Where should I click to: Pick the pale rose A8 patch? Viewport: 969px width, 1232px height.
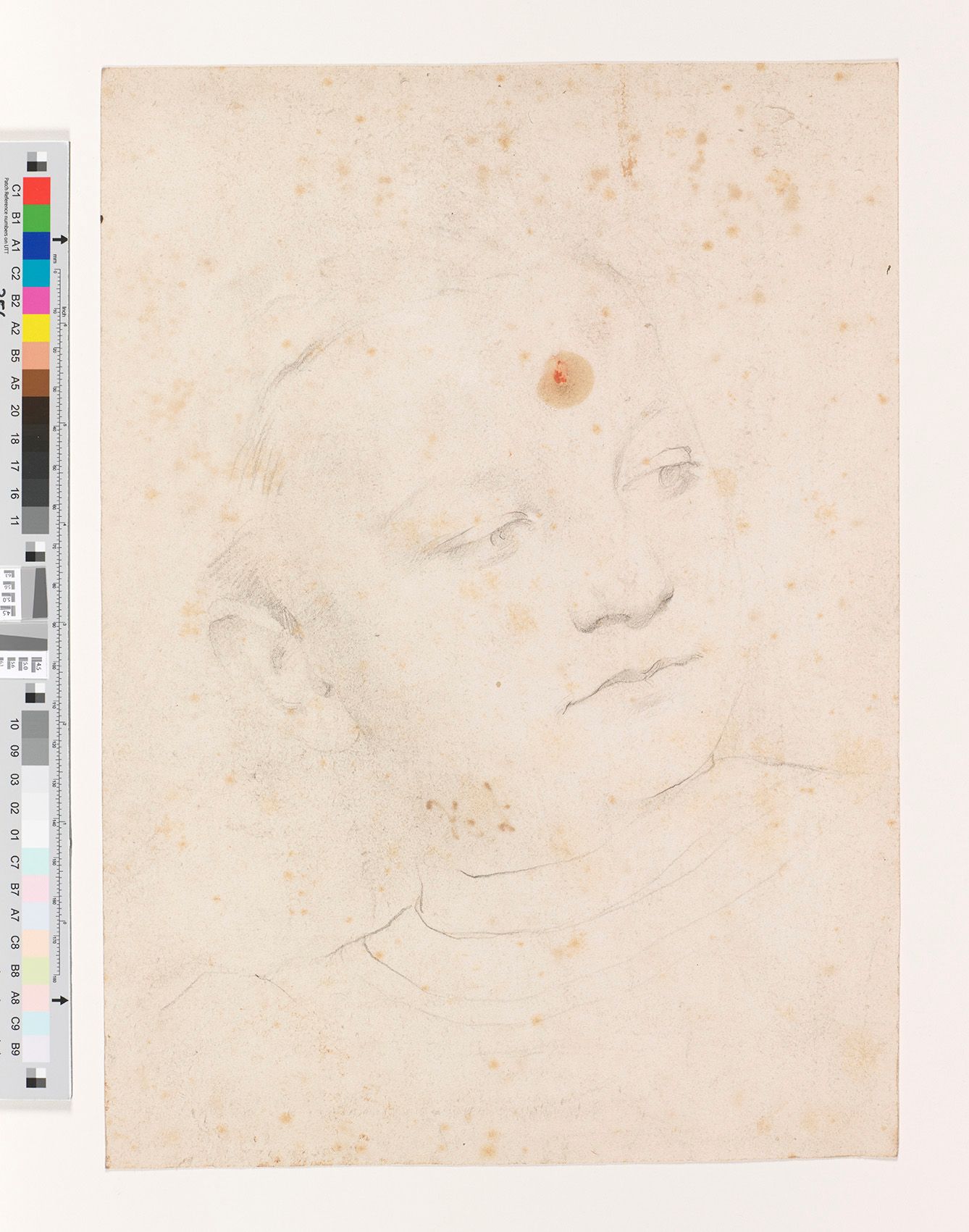tap(36, 1000)
